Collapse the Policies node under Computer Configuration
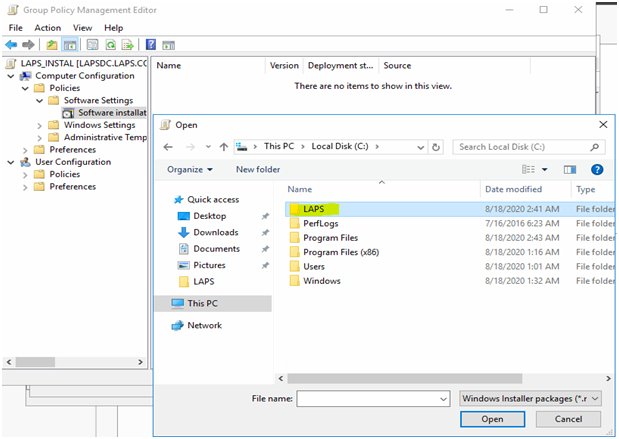The width and height of the screenshot is (619, 439). (25, 88)
